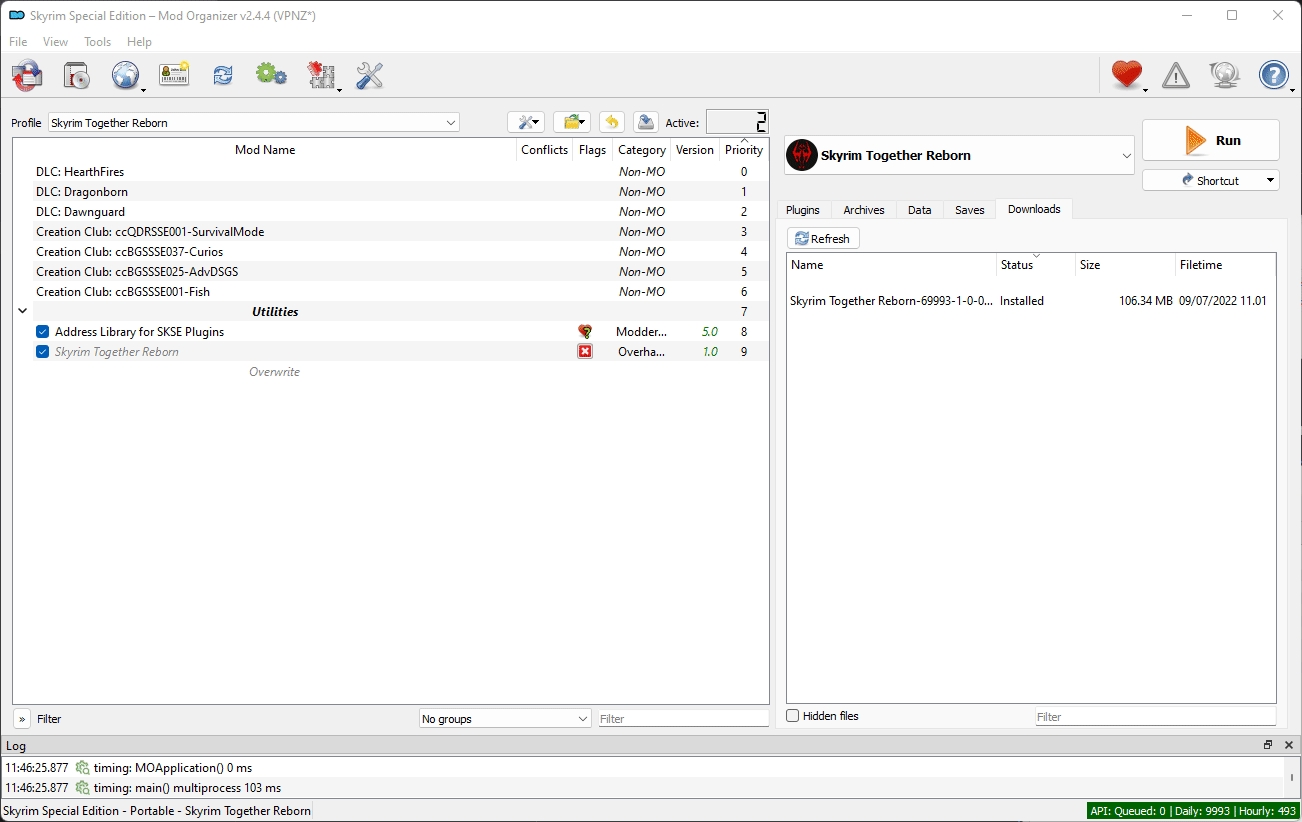The image size is (1302, 822).
Task: Click the mod list Filter text field
Action: point(683,719)
